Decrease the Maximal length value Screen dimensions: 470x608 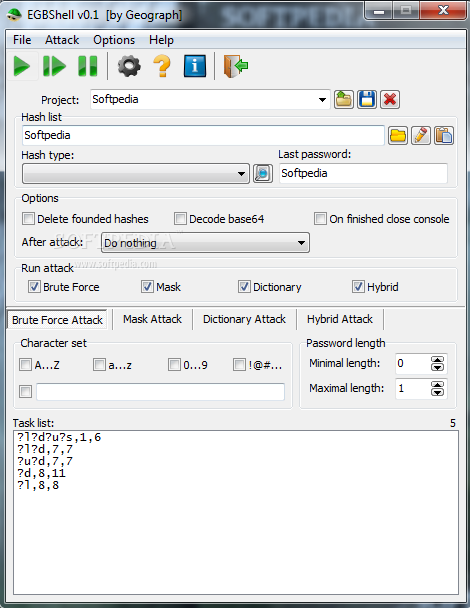point(437,392)
